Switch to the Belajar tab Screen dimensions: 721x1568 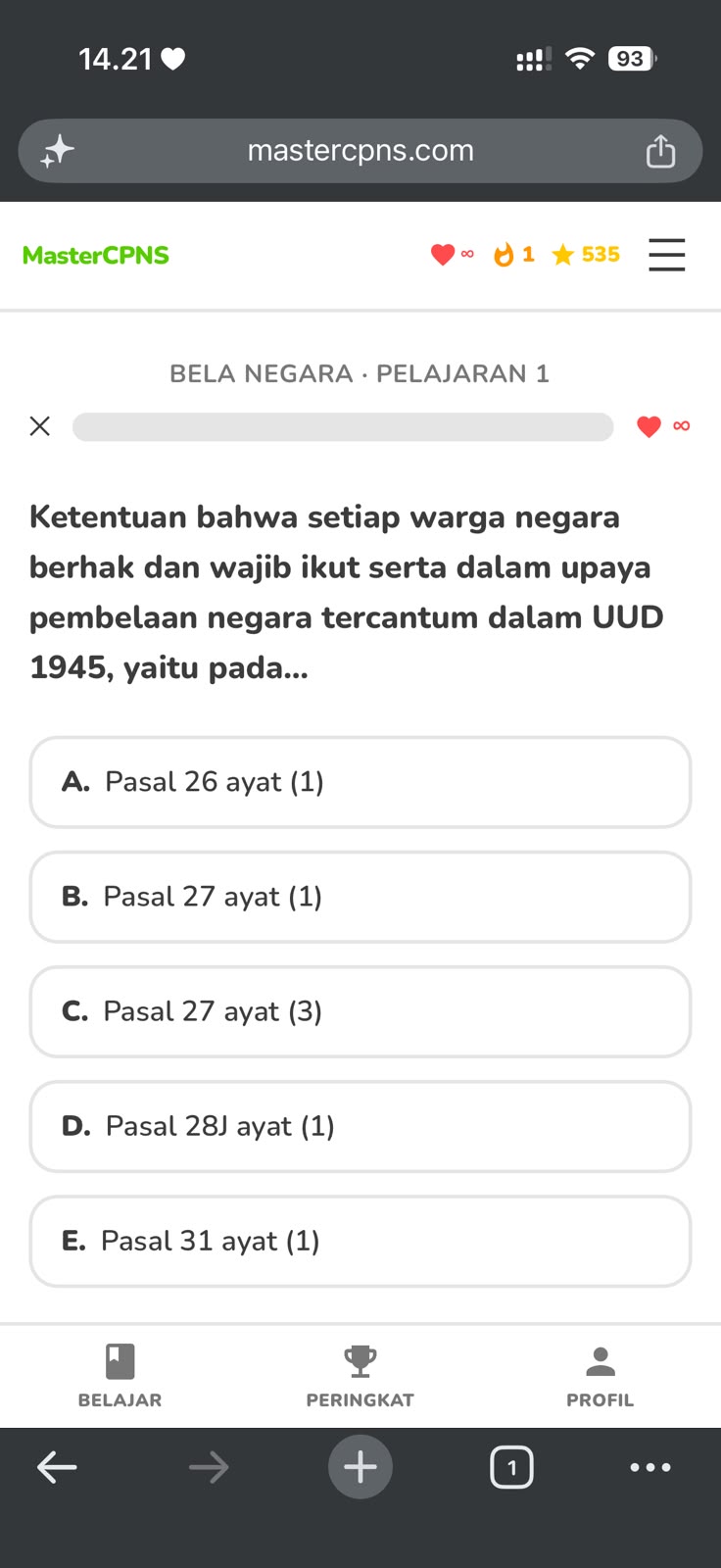(120, 1376)
